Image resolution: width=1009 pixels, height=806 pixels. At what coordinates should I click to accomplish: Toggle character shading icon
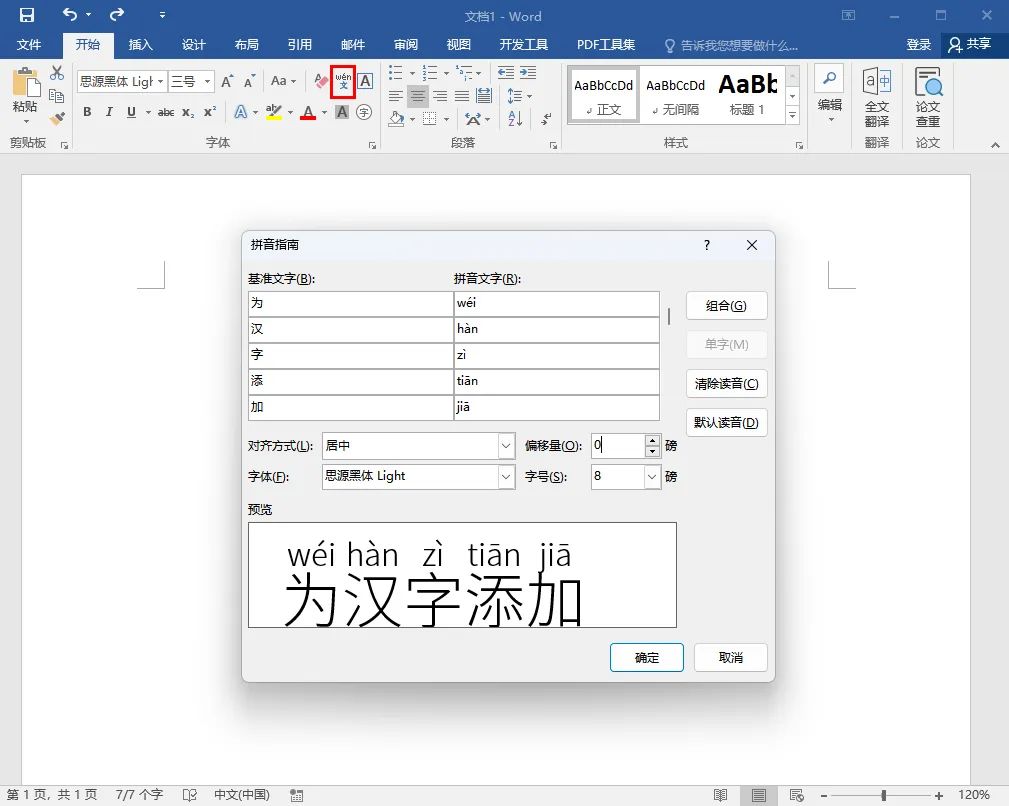pos(342,112)
